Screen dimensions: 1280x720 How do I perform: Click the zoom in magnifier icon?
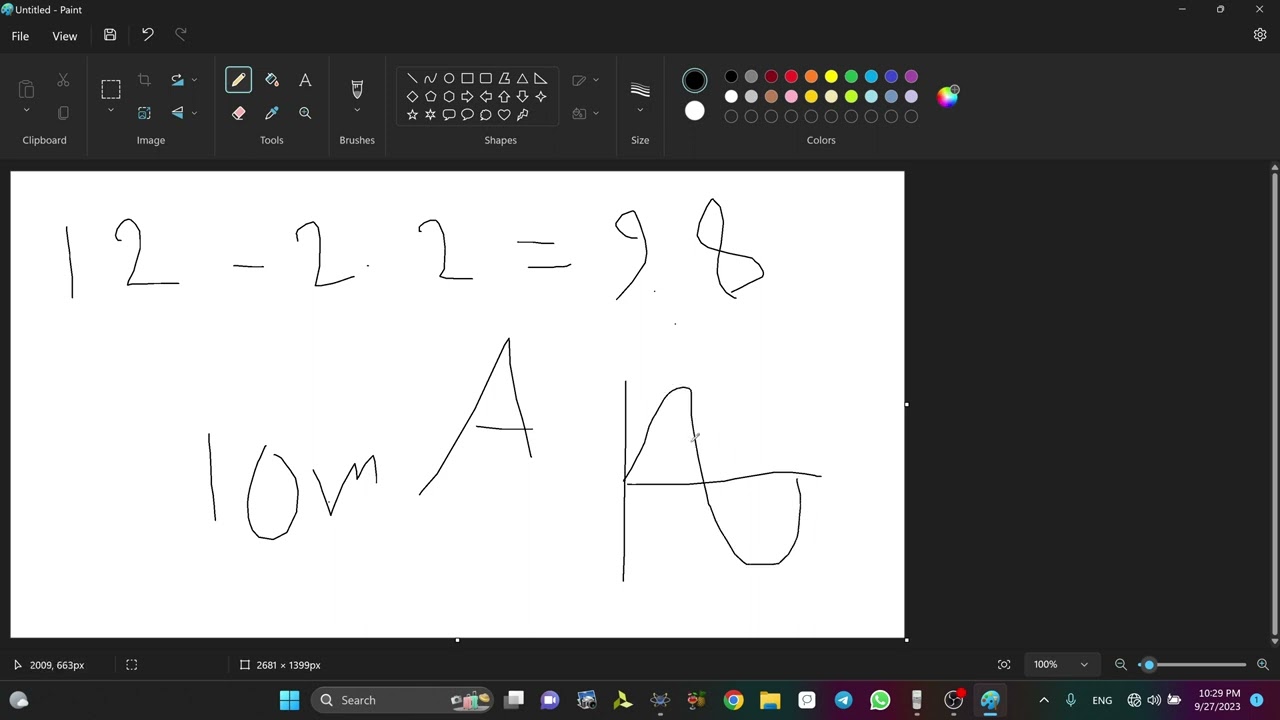point(1263,665)
